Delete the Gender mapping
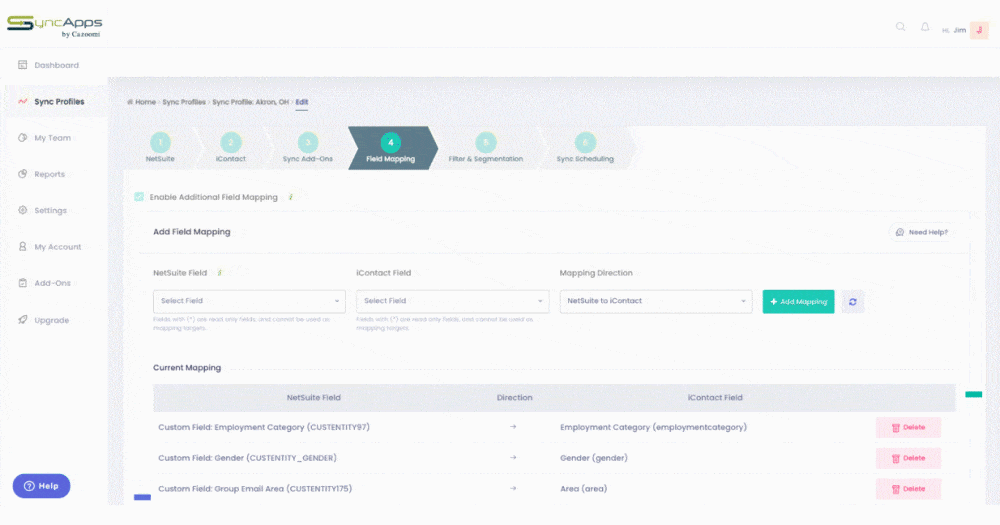Viewport: 1000px width, 525px height. click(x=908, y=458)
